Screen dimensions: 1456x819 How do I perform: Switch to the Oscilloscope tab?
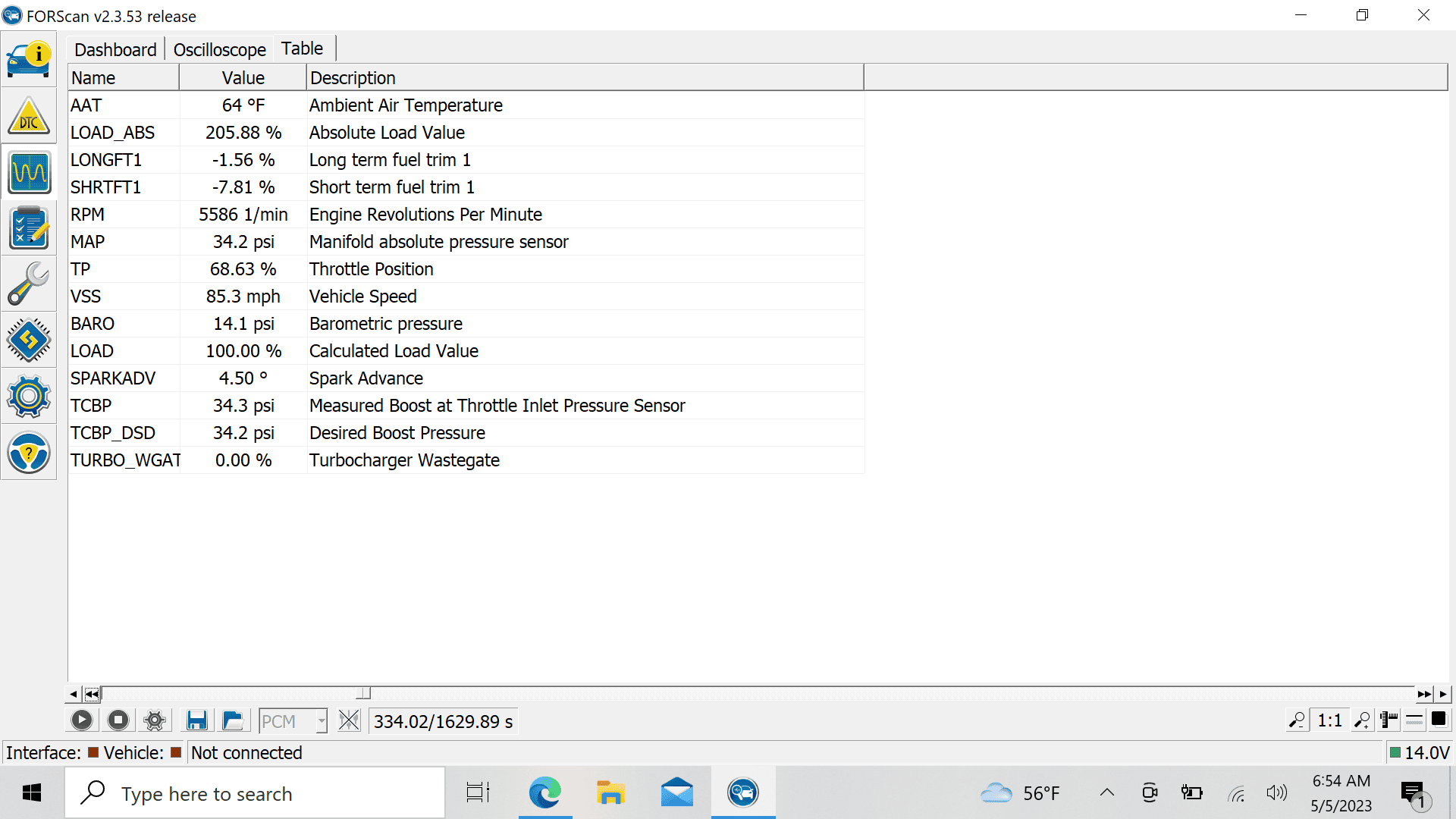pos(220,49)
